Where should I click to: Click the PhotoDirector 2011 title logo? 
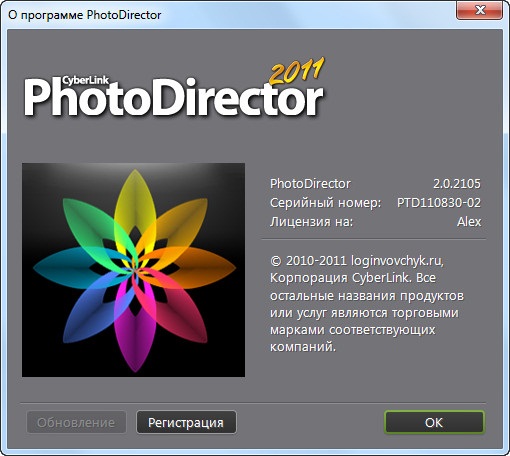point(174,88)
